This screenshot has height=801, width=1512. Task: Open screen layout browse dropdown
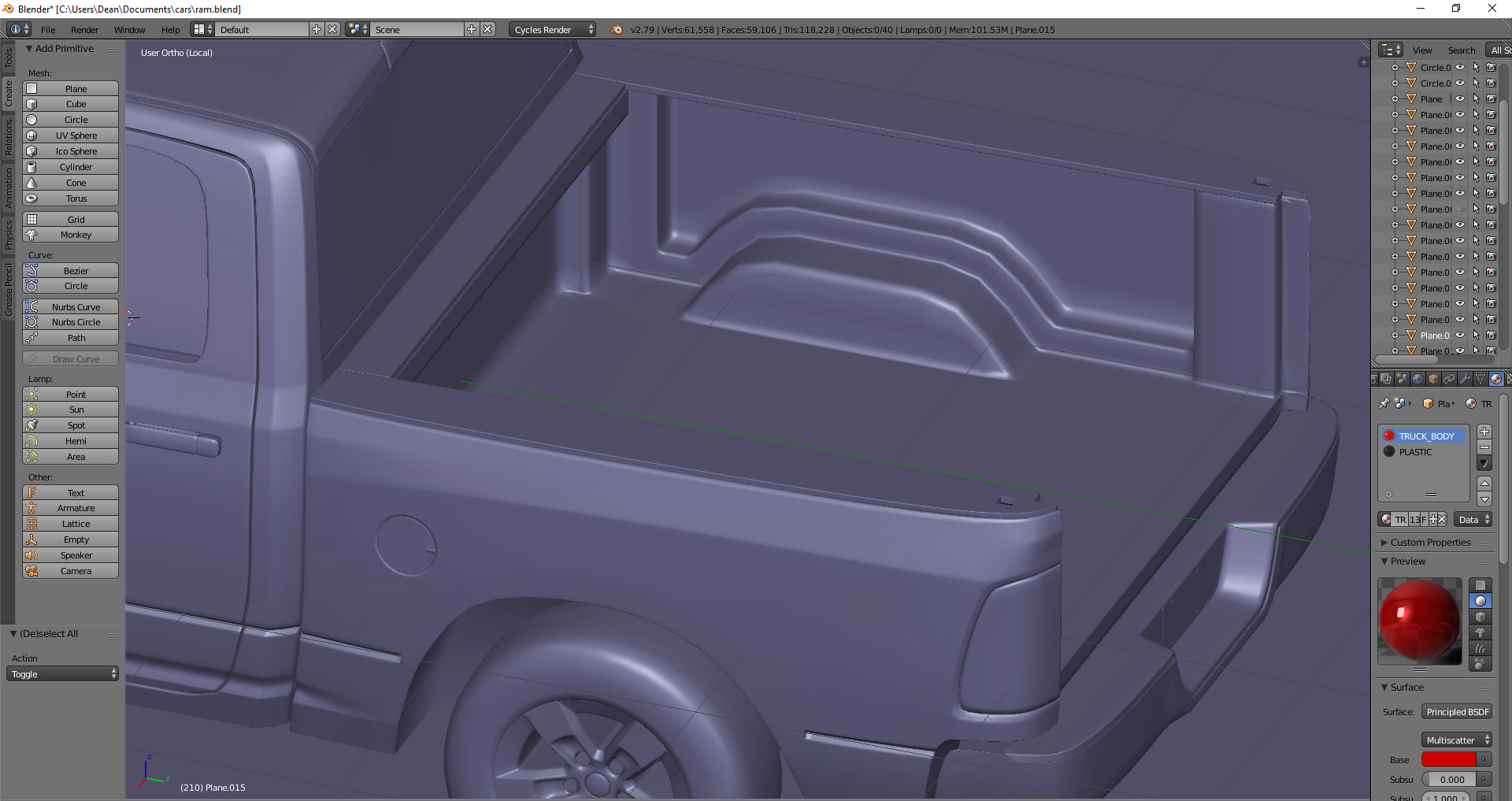click(202, 29)
